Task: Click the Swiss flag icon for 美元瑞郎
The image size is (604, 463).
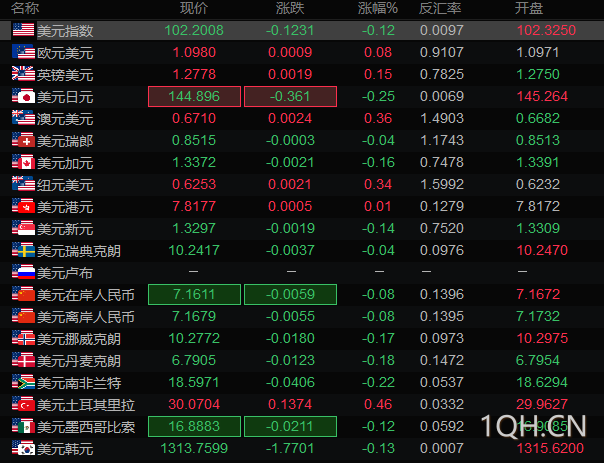Action: pyautogui.click(x=23, y=139)
